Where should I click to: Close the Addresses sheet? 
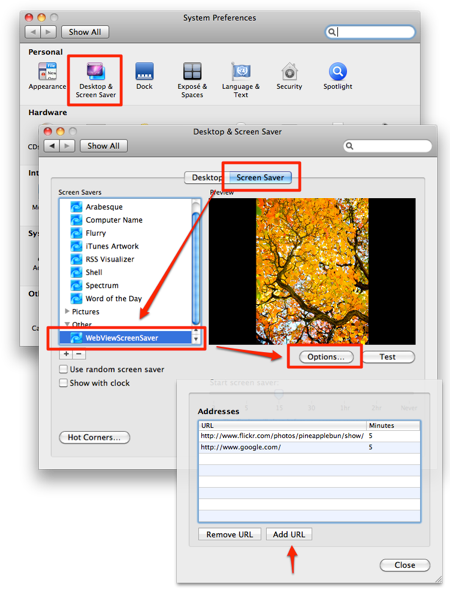pos(405,565)
